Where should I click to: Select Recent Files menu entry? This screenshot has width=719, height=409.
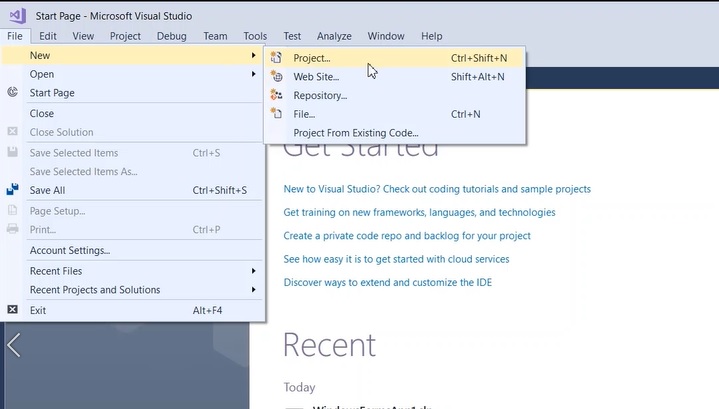[x=132, y=271]
